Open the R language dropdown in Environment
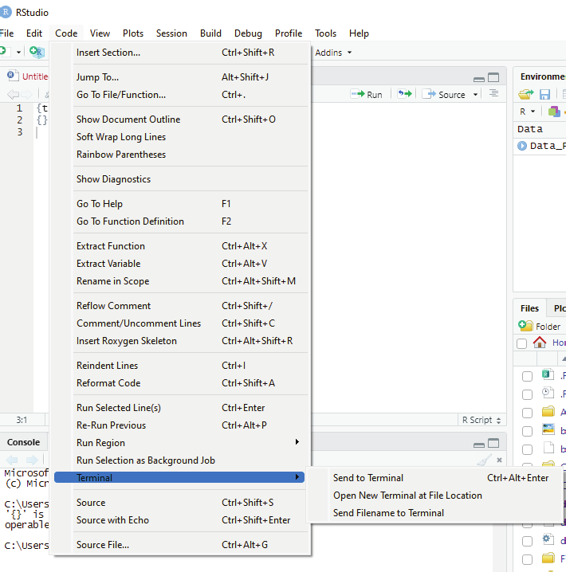The height and width of the screenshot is (572, 566). point(527,111)
